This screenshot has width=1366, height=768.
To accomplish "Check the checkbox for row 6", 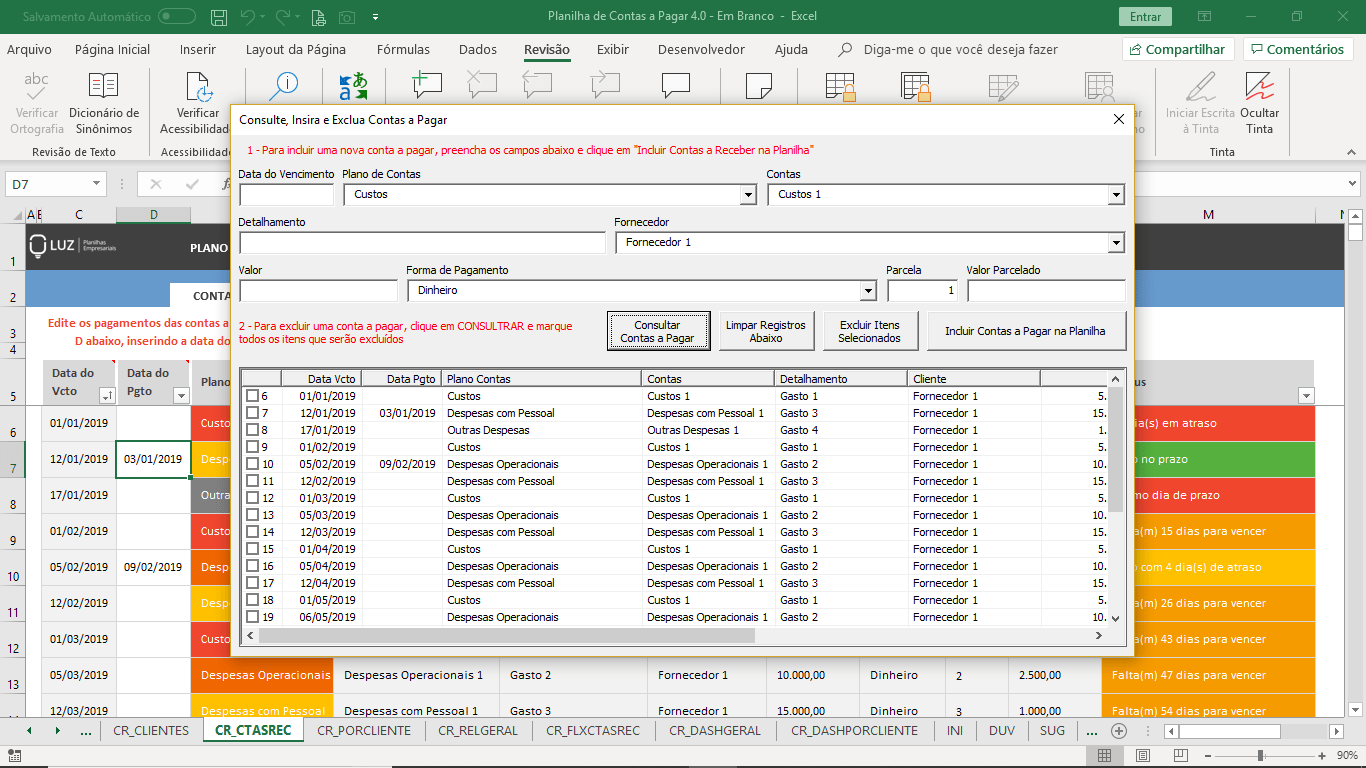I will tap(252, 396).
